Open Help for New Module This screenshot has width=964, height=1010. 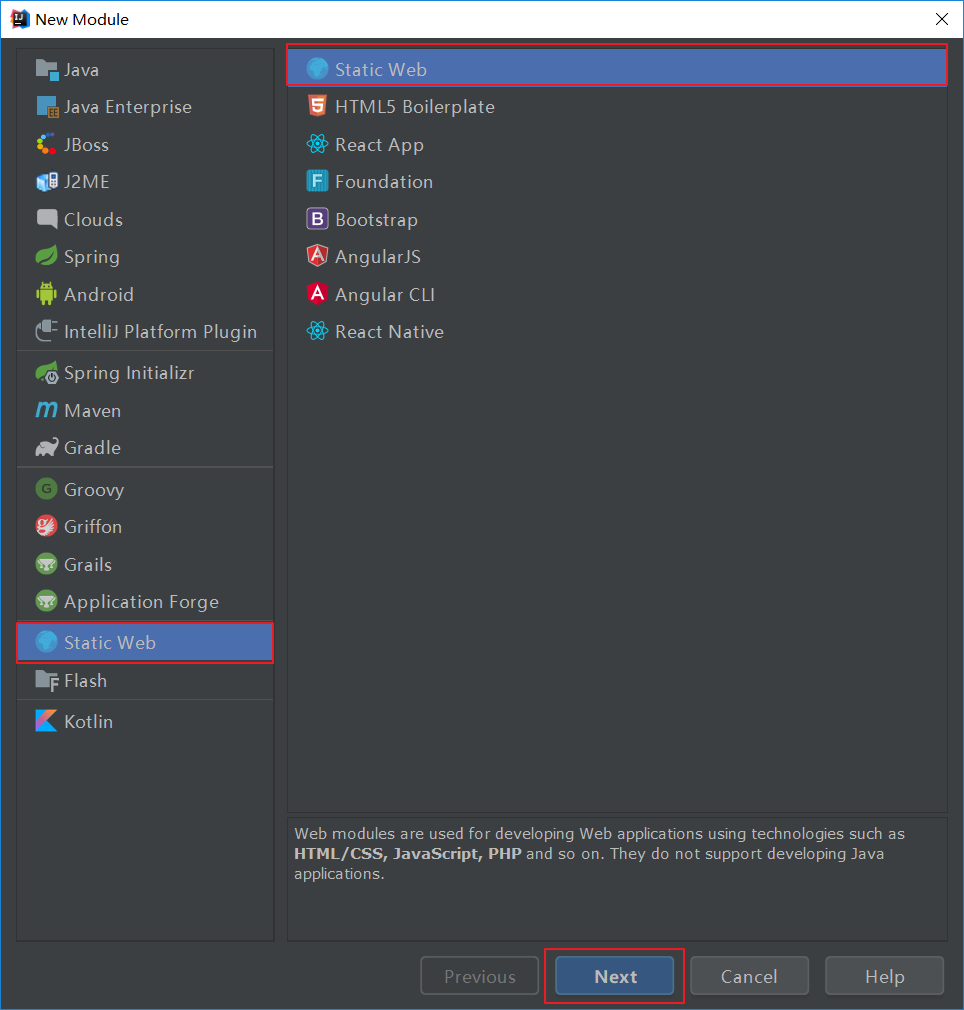tap(885, 976)
